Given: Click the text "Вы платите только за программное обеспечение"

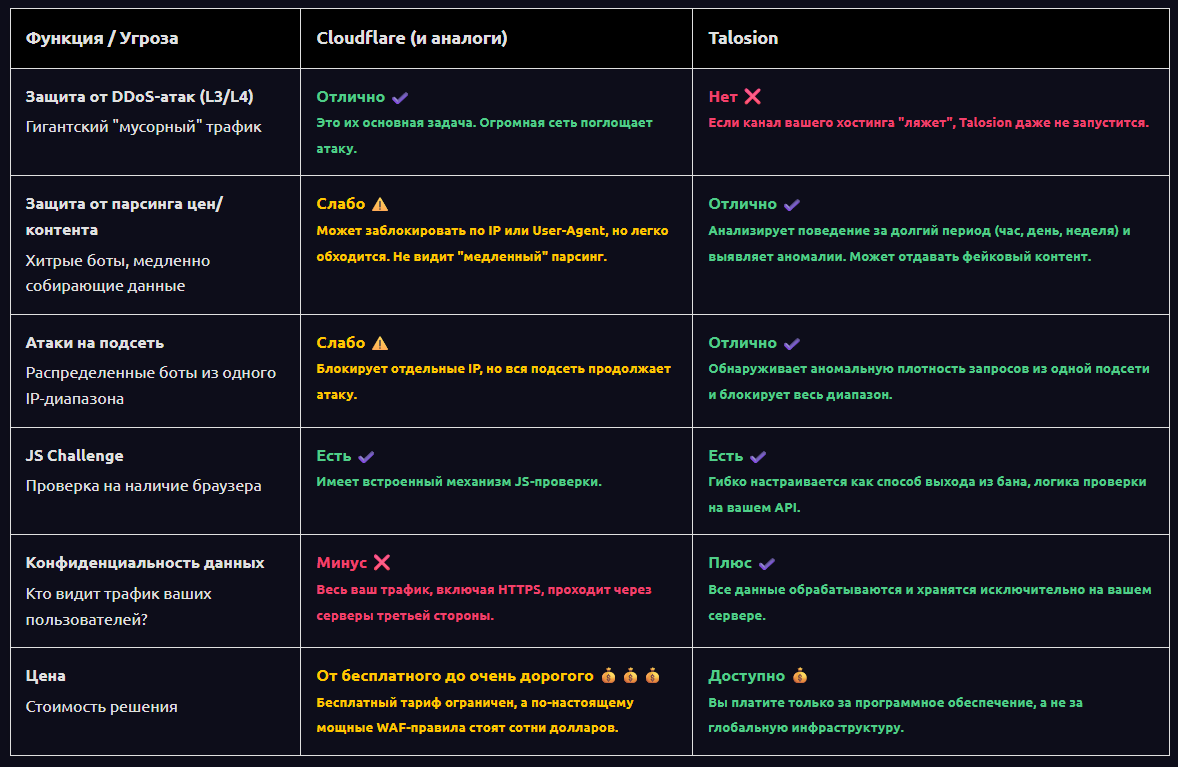Looking at the screenshot, I should point(871,702).
